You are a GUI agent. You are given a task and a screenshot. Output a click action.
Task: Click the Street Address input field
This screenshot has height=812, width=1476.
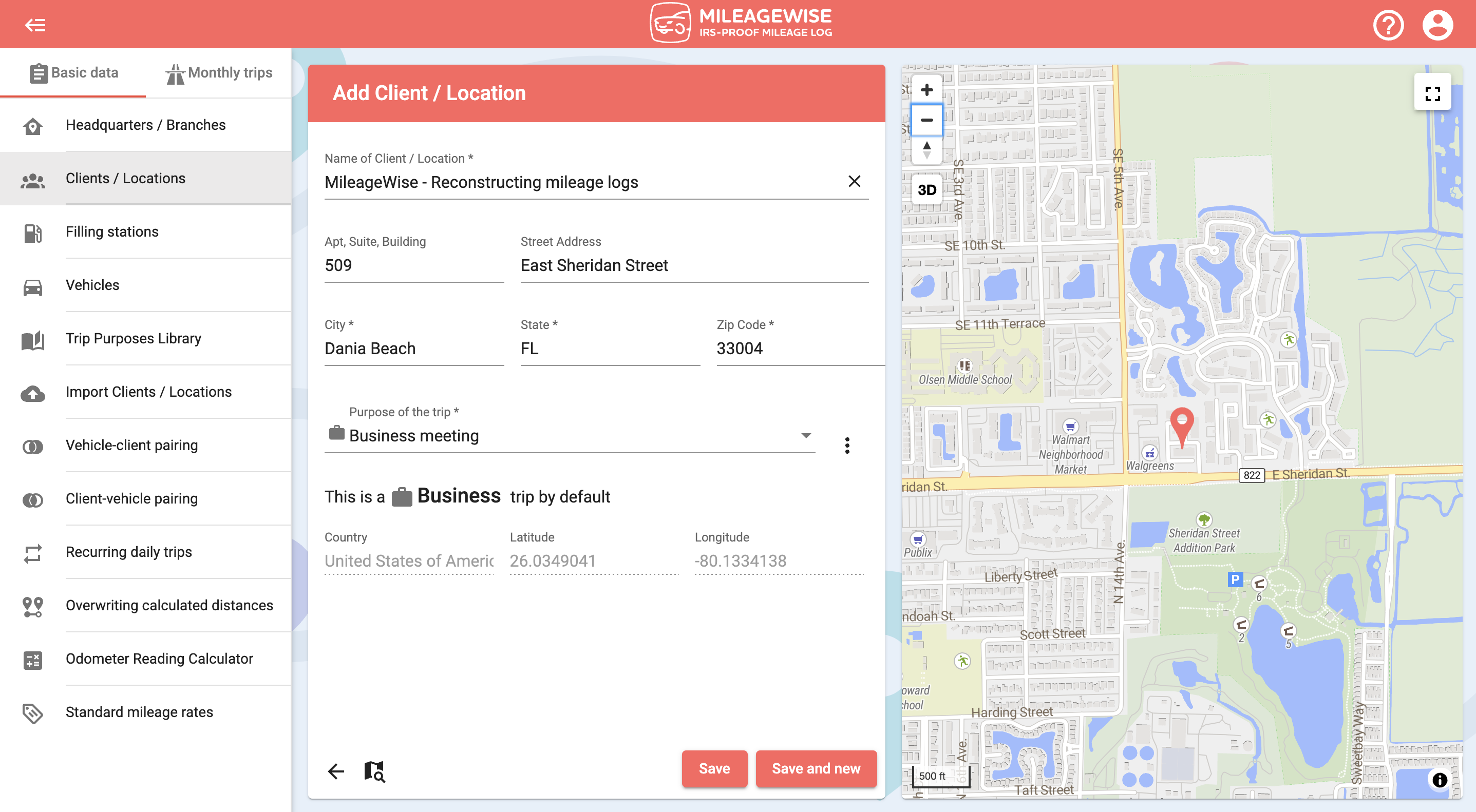click(694, 266)
